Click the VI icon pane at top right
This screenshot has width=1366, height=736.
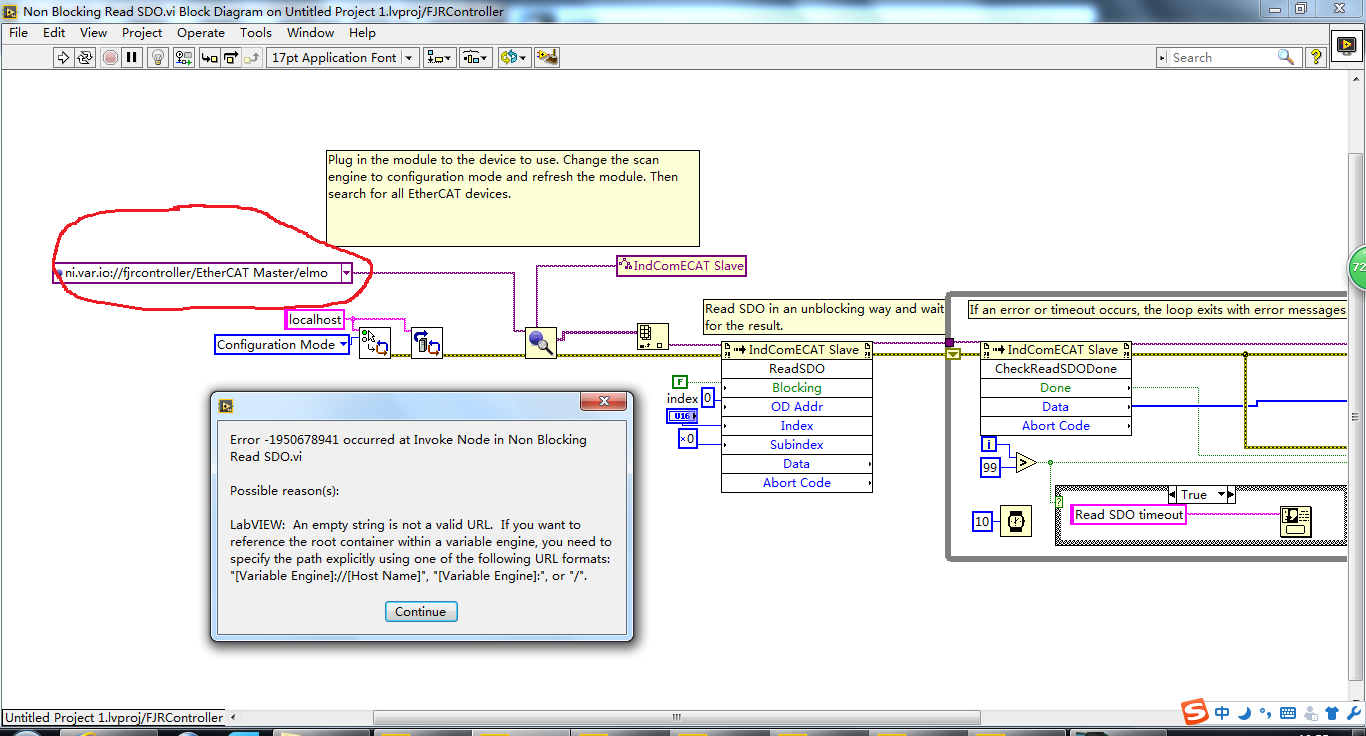coord(1346,47)
